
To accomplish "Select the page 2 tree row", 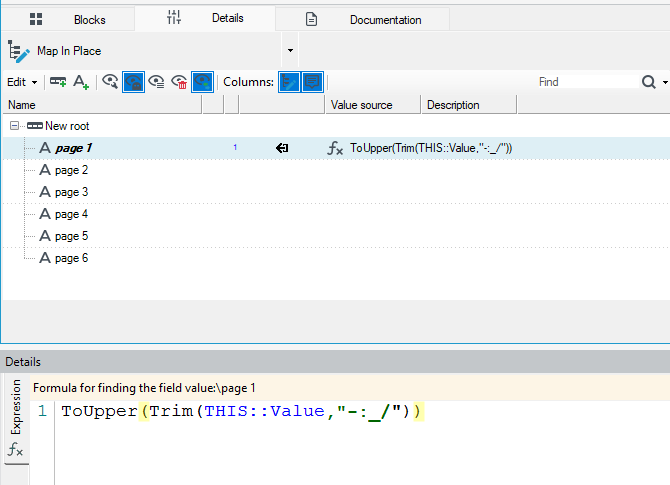I will click(x=336, y=170).
